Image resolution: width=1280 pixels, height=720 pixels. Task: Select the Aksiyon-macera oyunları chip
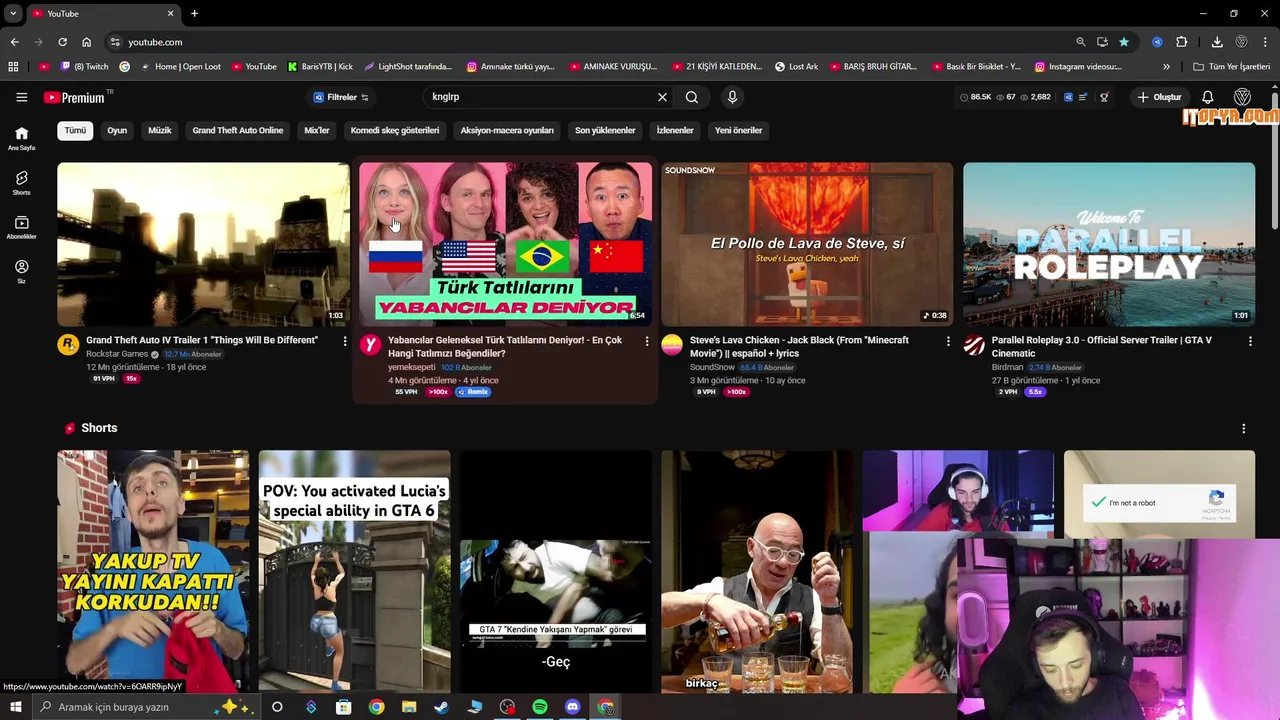tap(507, 130)
